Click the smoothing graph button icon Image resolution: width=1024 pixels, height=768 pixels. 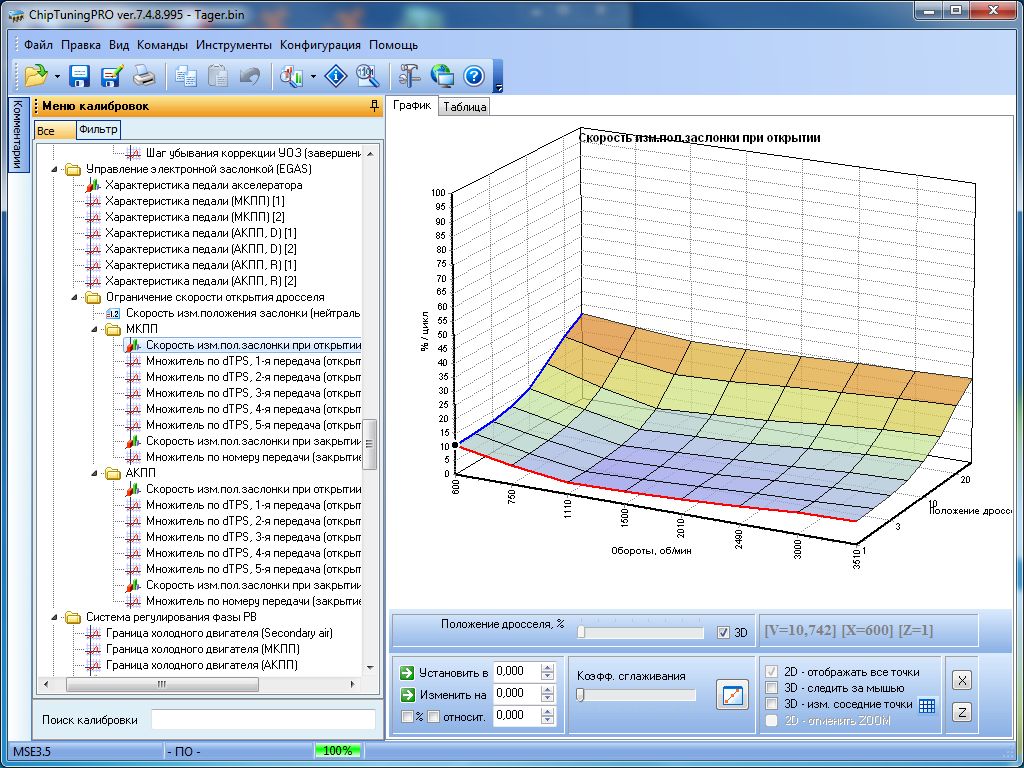(x=732, y=695)
